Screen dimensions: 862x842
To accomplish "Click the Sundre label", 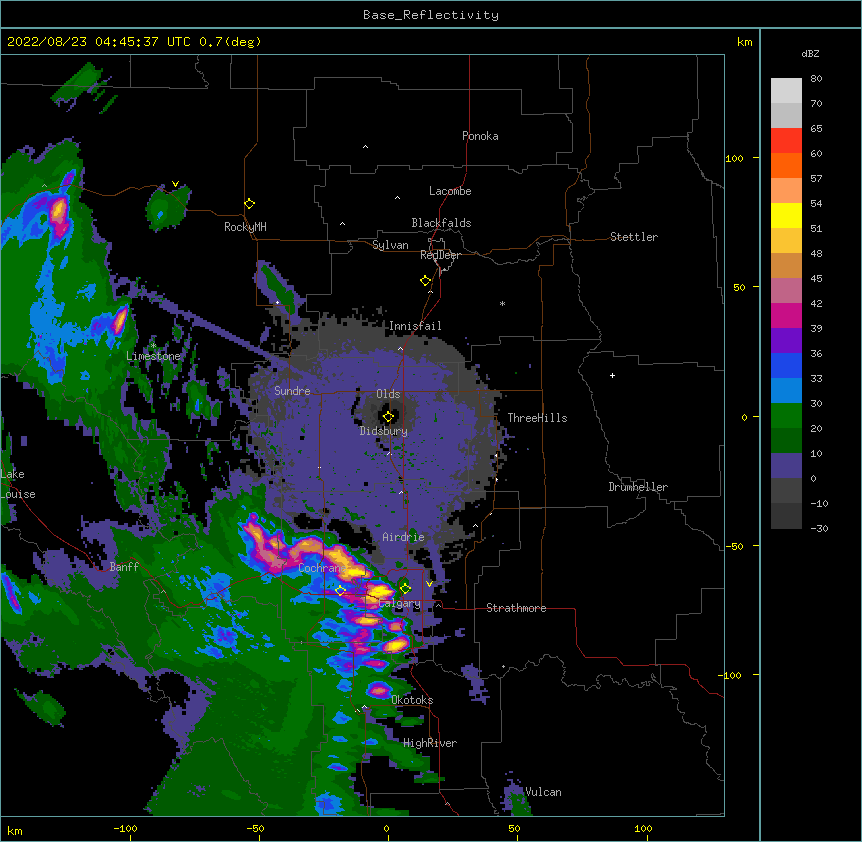I will click(292, 391).
